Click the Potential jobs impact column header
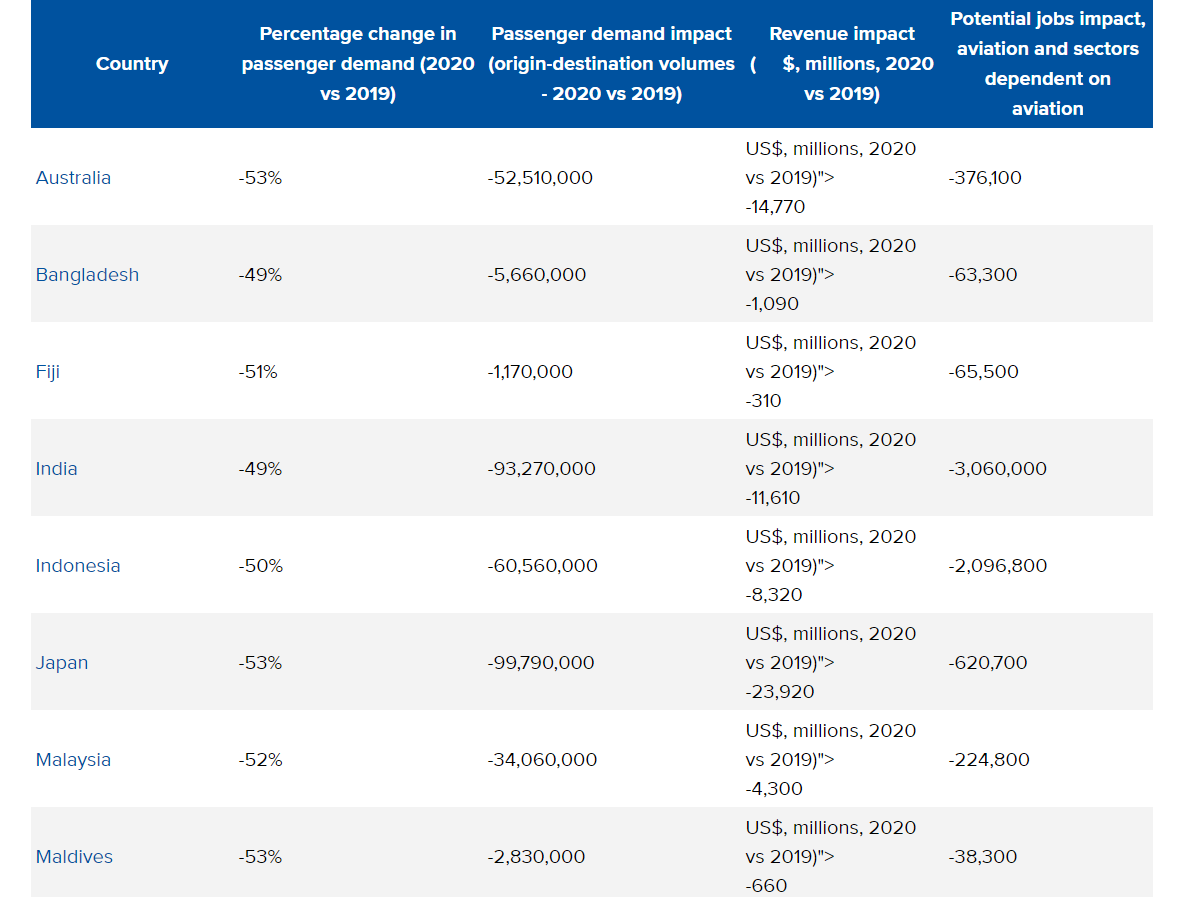 1048,64
